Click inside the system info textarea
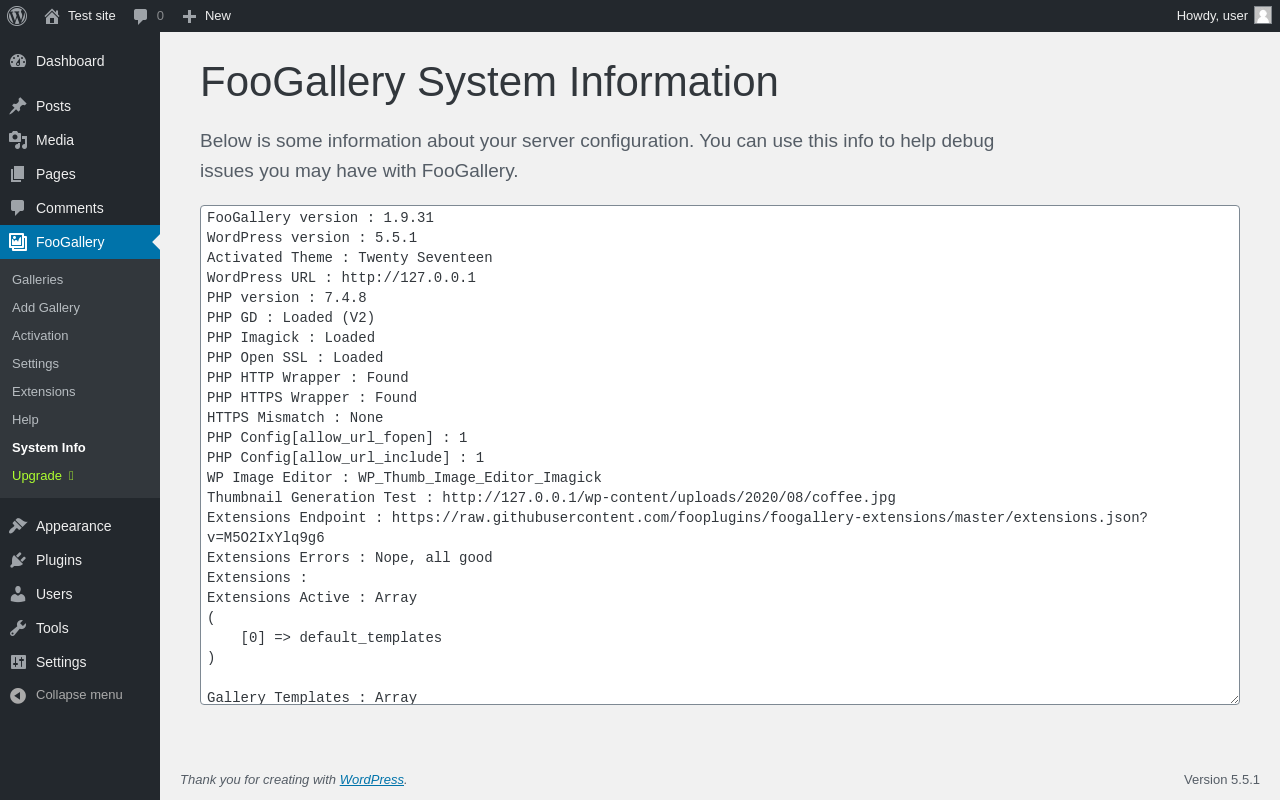Viewport: 1280px width, 800px height. 720,455
